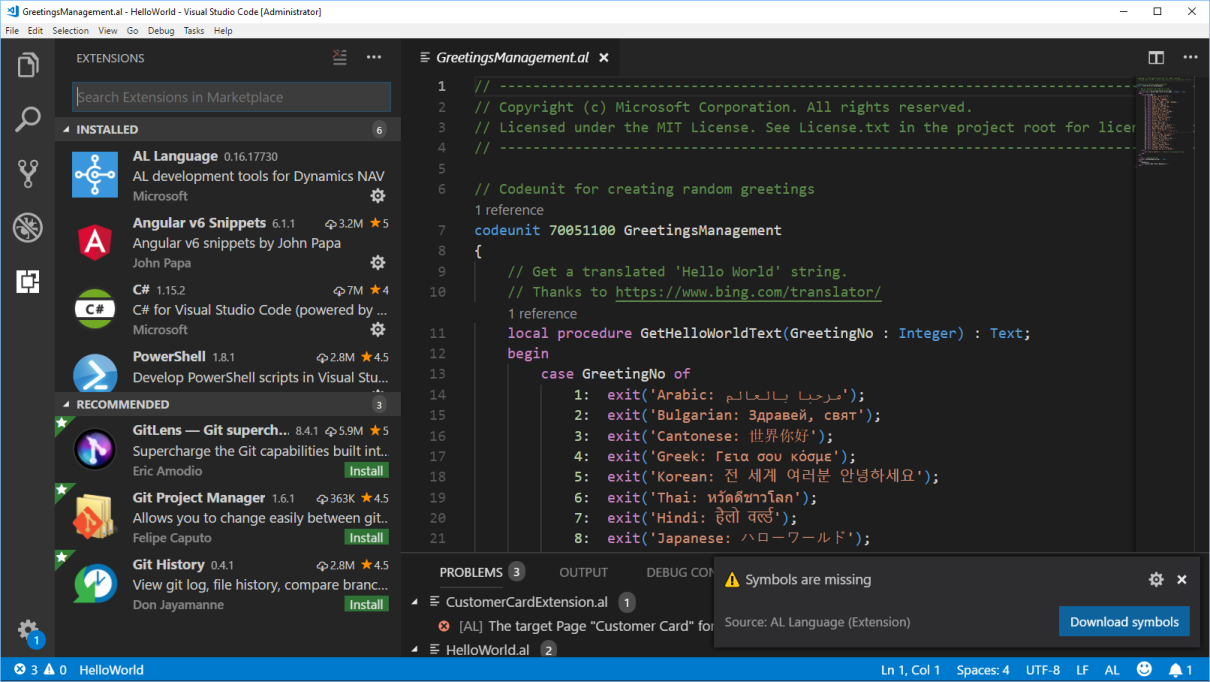Switch to the Output panel tab
Screen dimensions: 1210x682
click(584, 572)
